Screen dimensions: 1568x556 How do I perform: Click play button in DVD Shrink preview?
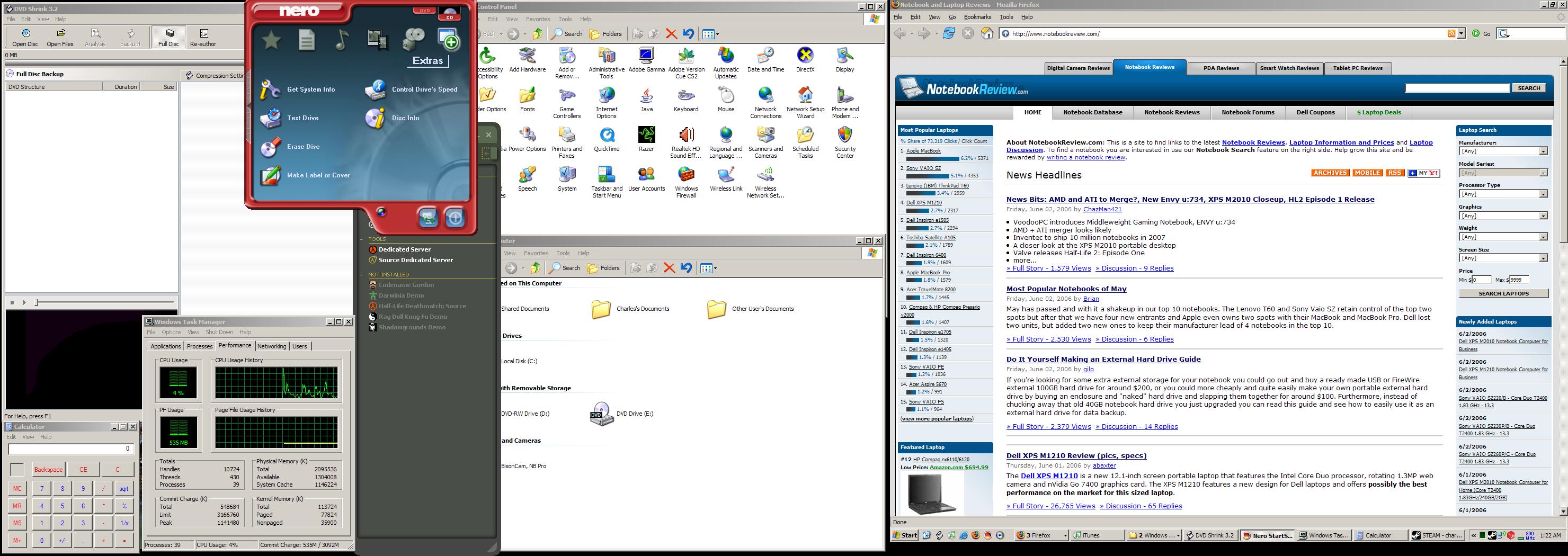tap(24, 302)
